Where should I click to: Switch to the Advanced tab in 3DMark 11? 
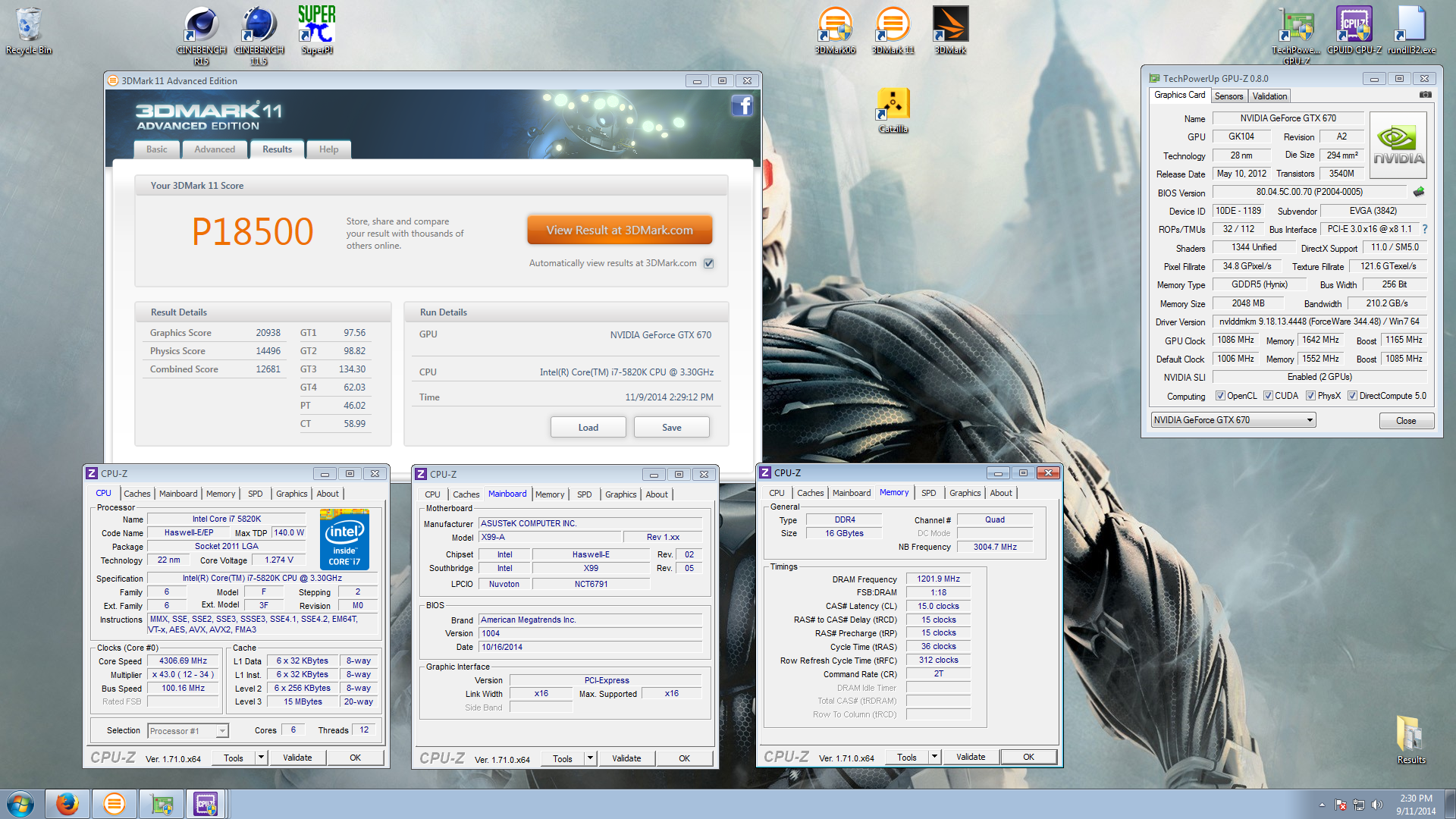tap(215, 149)
